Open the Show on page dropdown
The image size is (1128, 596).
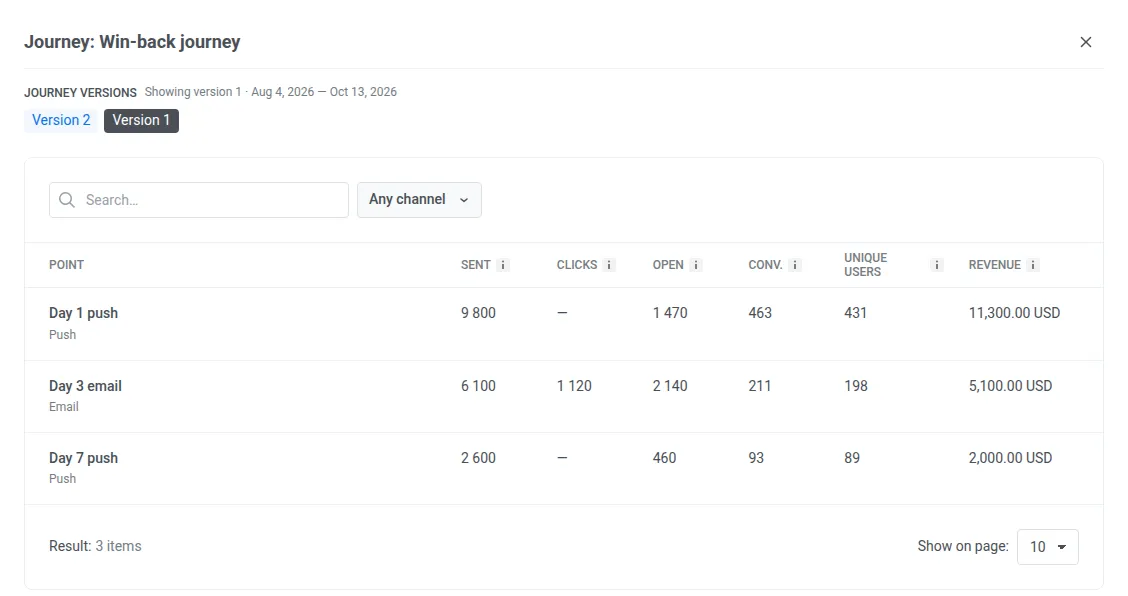[x=1047, y=547]
